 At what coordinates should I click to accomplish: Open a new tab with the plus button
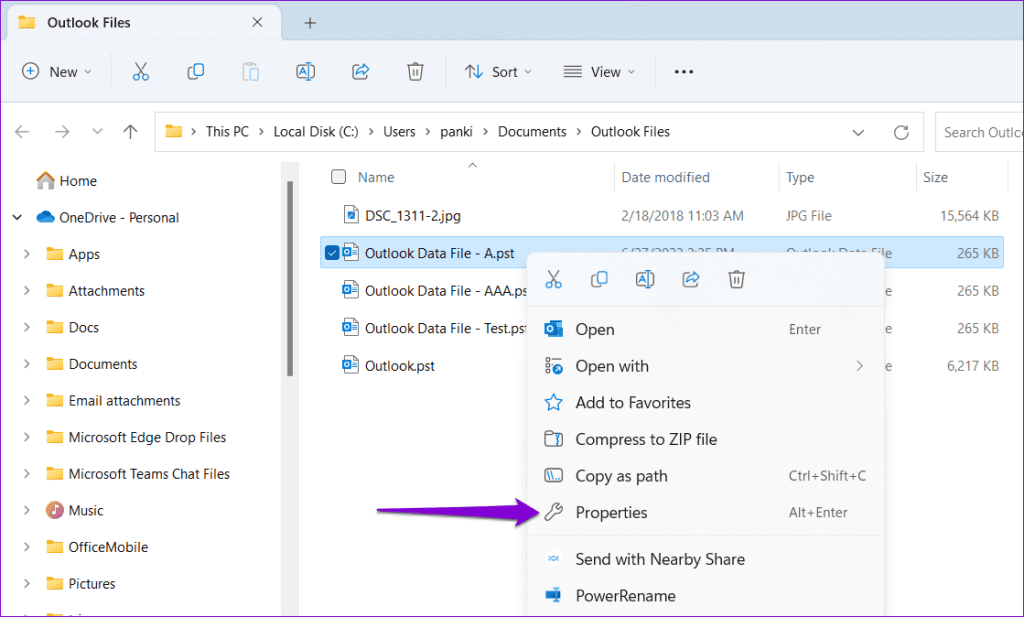[310, 23]
